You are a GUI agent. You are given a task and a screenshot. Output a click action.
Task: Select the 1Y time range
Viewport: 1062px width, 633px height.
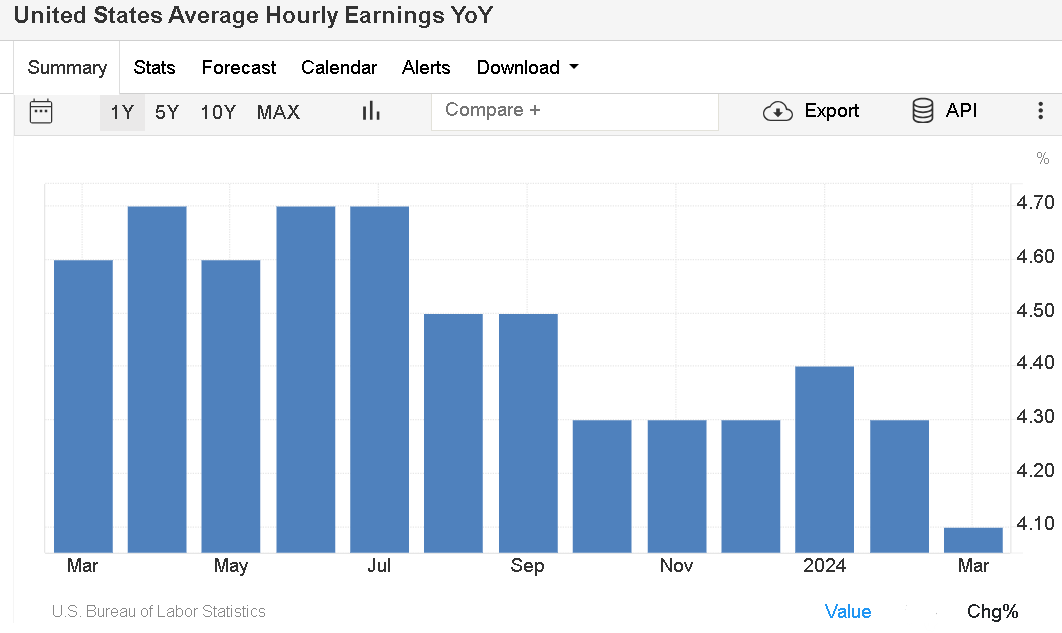click(122, 112)
